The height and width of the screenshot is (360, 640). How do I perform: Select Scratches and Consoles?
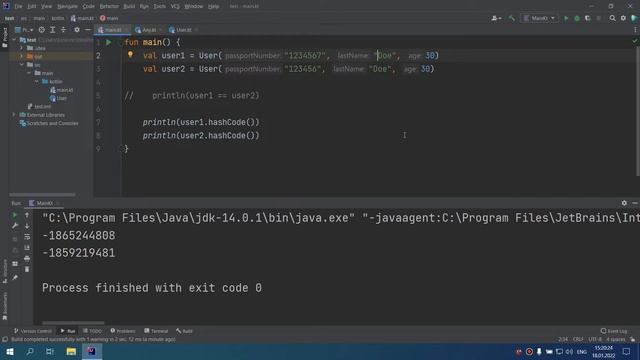pos(49,123)
